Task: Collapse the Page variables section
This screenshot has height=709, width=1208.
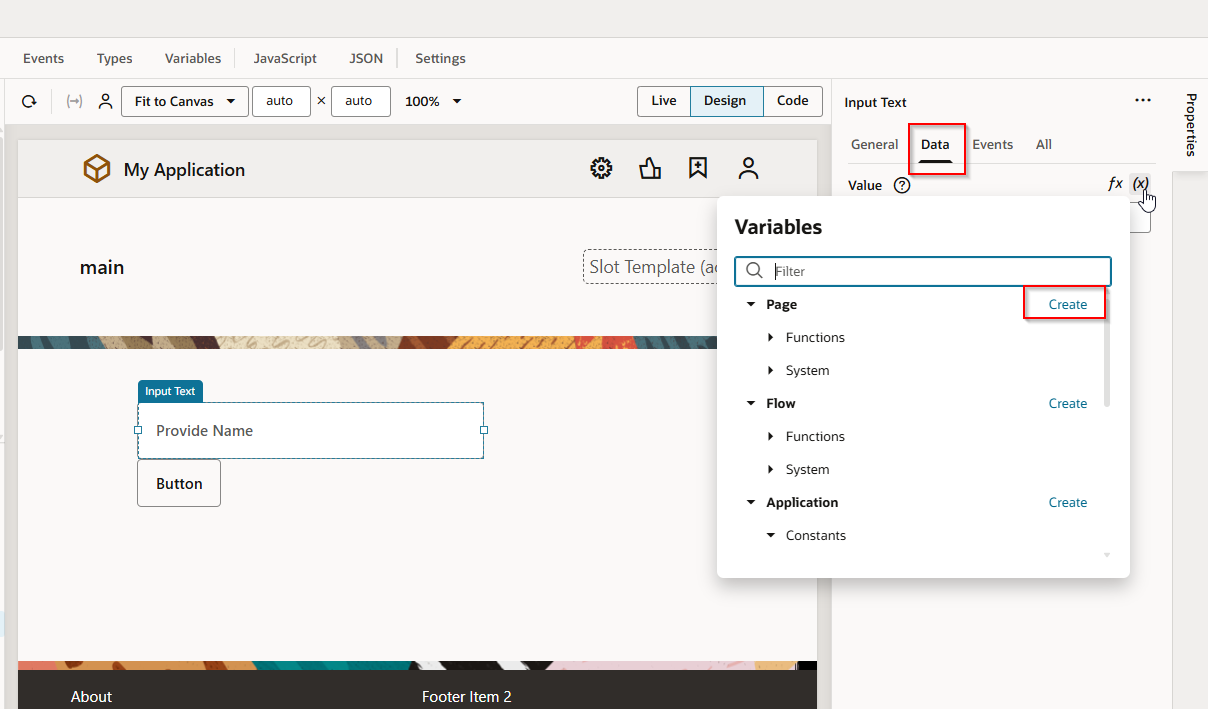Action: tap(752, 304)
